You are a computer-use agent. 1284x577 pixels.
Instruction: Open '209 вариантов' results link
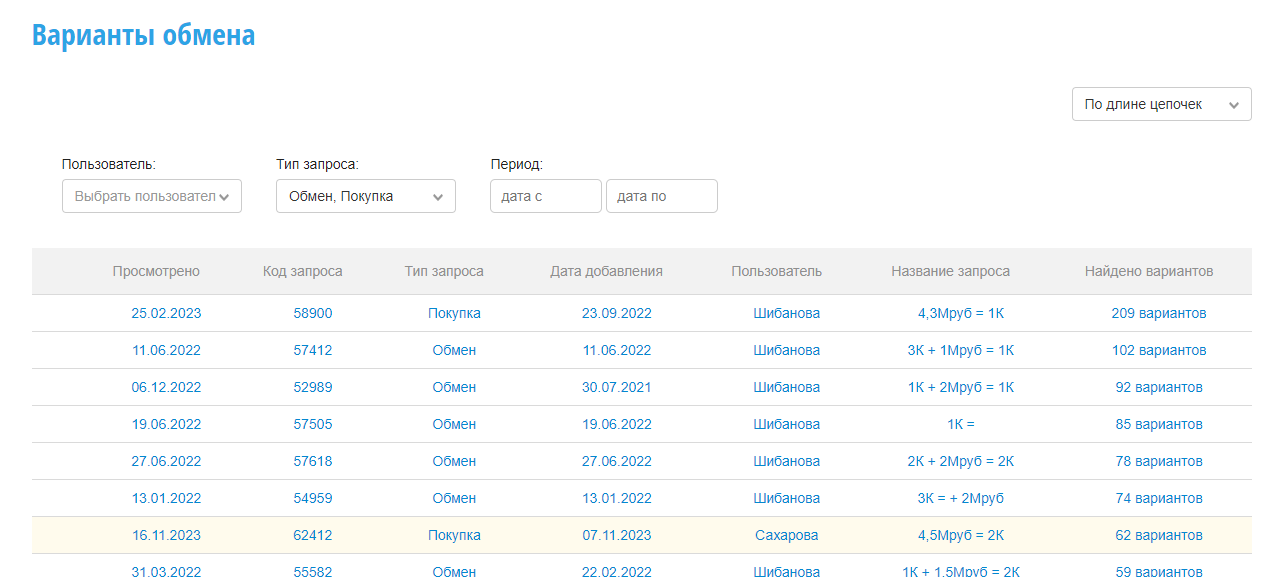[1159, 313]
